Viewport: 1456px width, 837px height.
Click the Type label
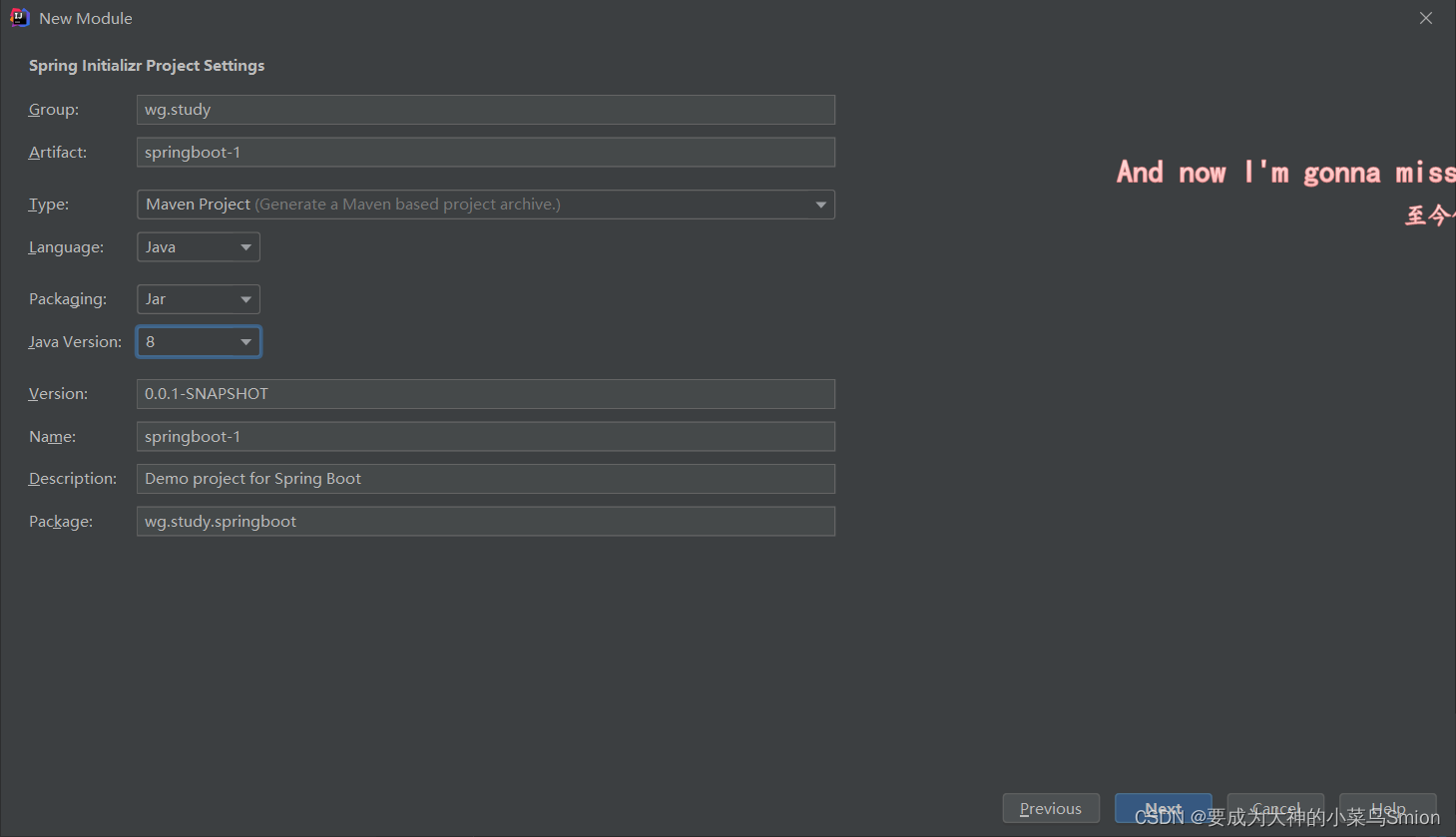pos(49,205)
